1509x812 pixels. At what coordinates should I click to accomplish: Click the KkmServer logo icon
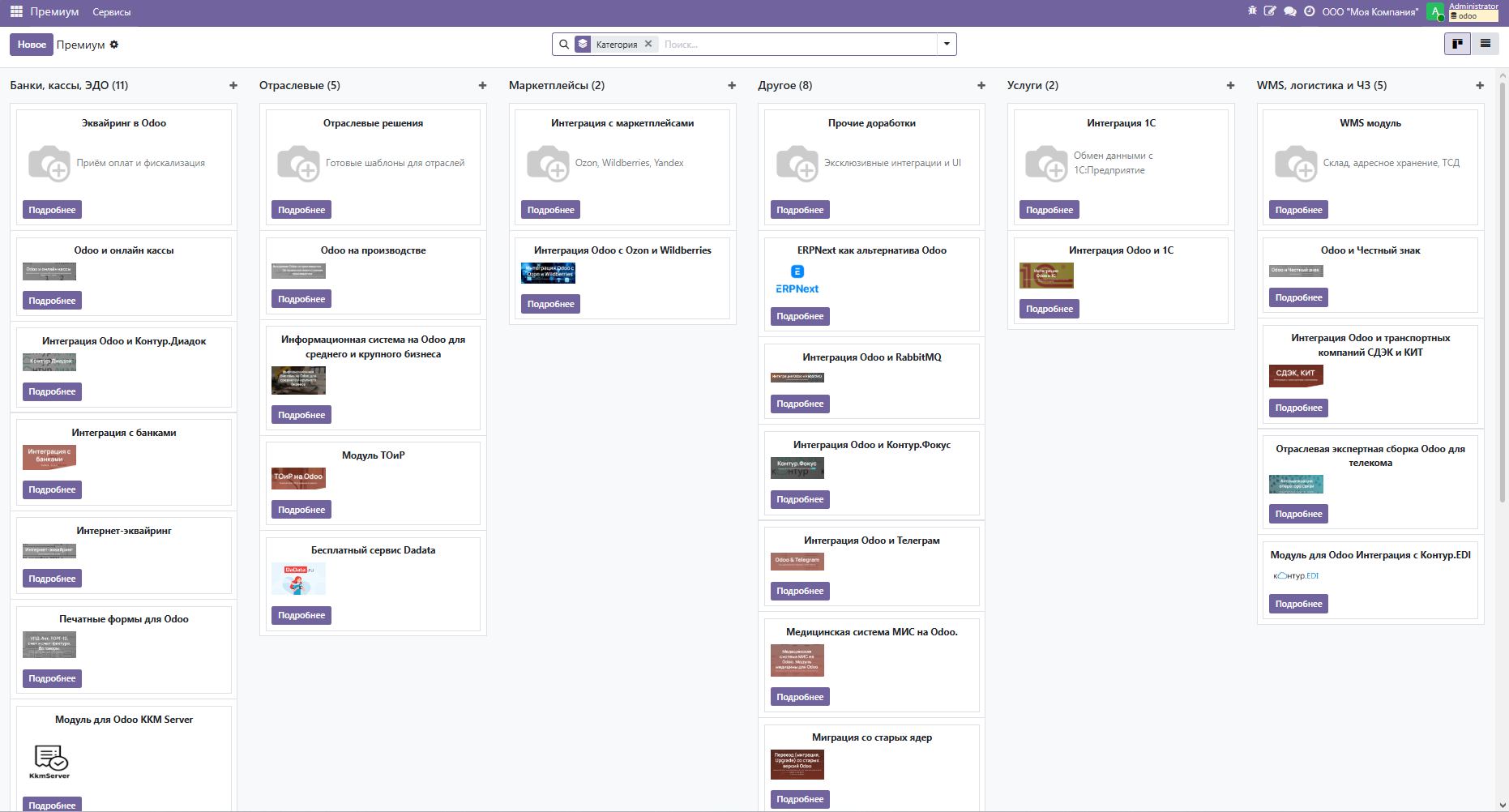[x=50, y=762]
